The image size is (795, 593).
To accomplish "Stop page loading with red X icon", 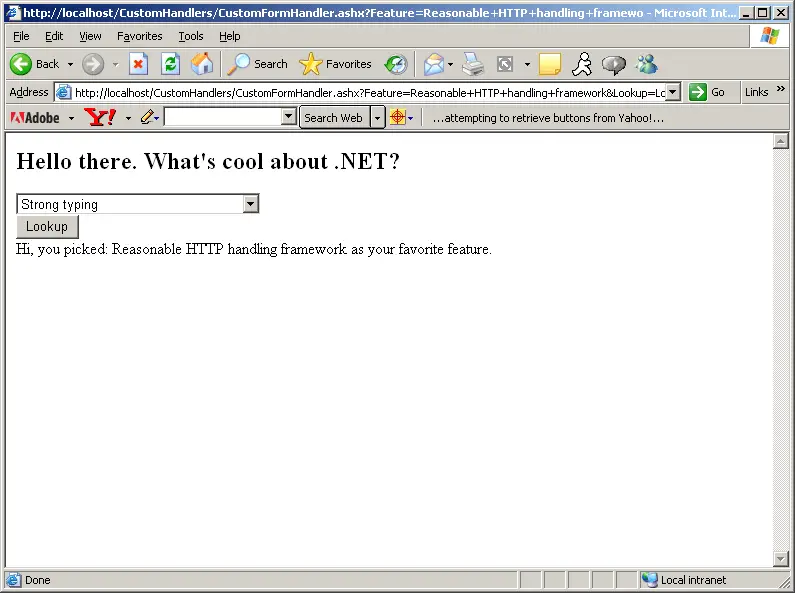I will tap(138, 64).
